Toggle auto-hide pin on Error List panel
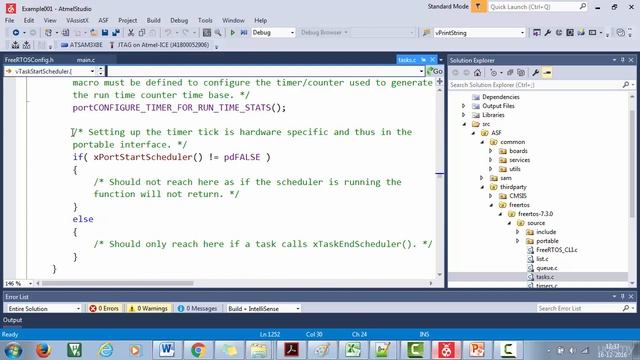This screenshot has height=360, width=640. (622, 296)
